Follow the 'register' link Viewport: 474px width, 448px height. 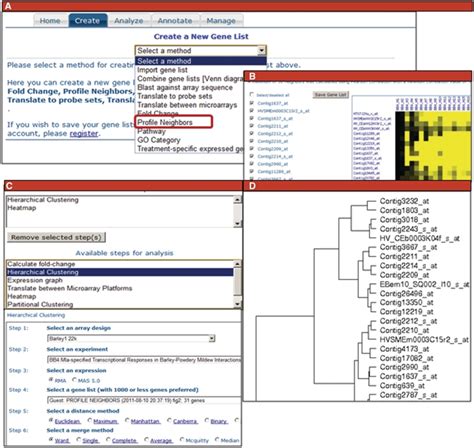[84, 134]
